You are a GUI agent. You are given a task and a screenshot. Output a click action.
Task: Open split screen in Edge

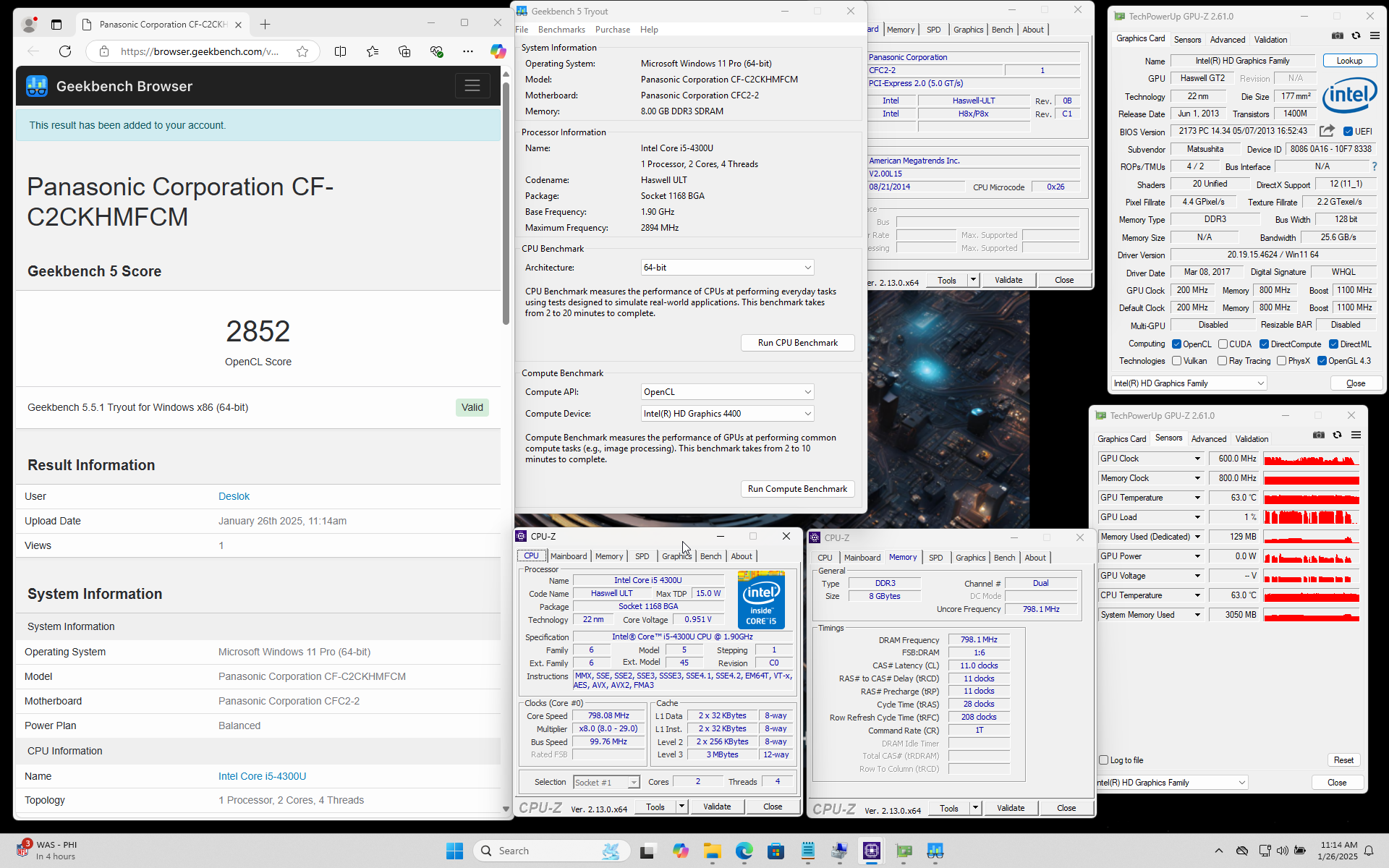click(340, 51)
